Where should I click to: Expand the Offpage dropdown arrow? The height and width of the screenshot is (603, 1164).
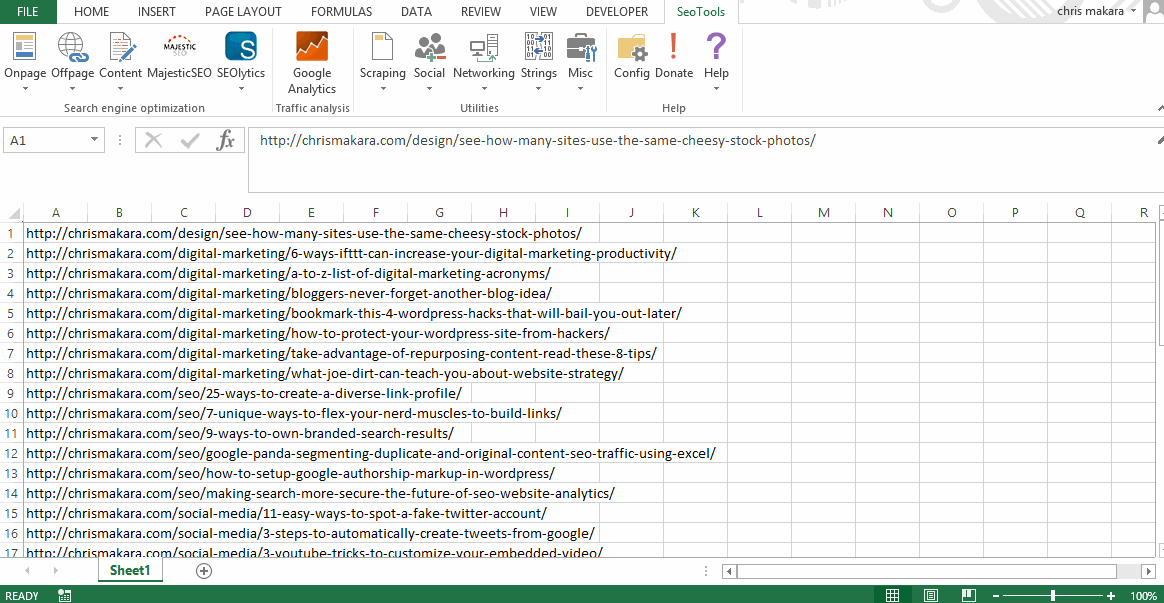pos(73,88)
